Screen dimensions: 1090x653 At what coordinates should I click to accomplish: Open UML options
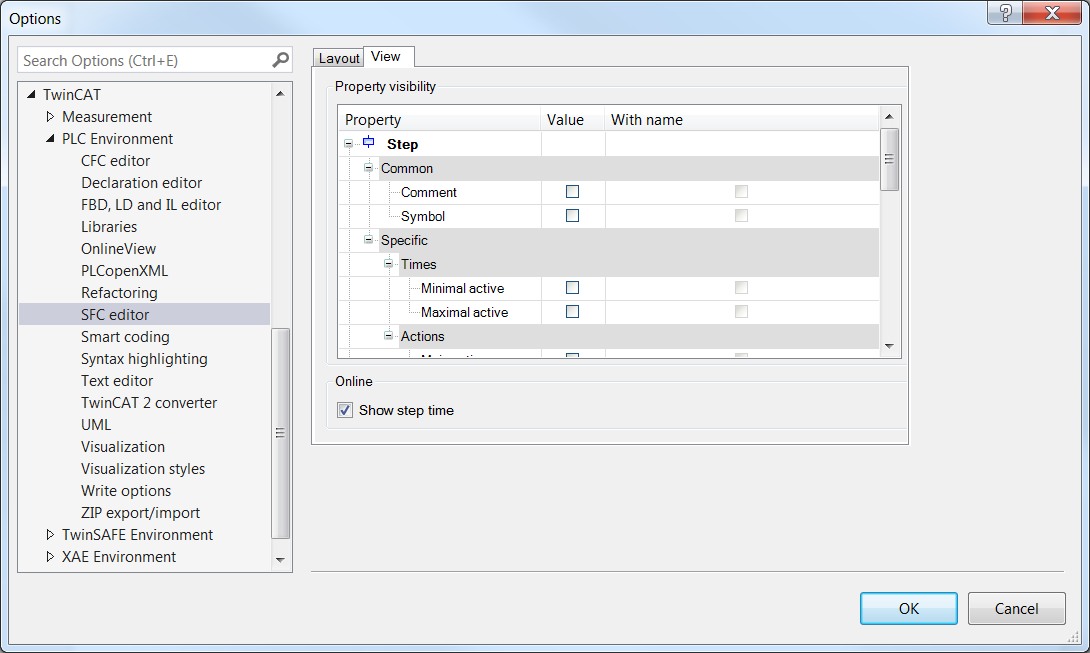click(96, 425)
